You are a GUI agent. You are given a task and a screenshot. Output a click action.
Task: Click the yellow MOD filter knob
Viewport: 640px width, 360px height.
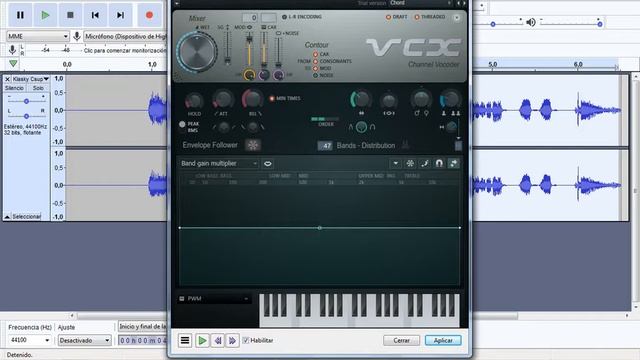coord(249,75)
